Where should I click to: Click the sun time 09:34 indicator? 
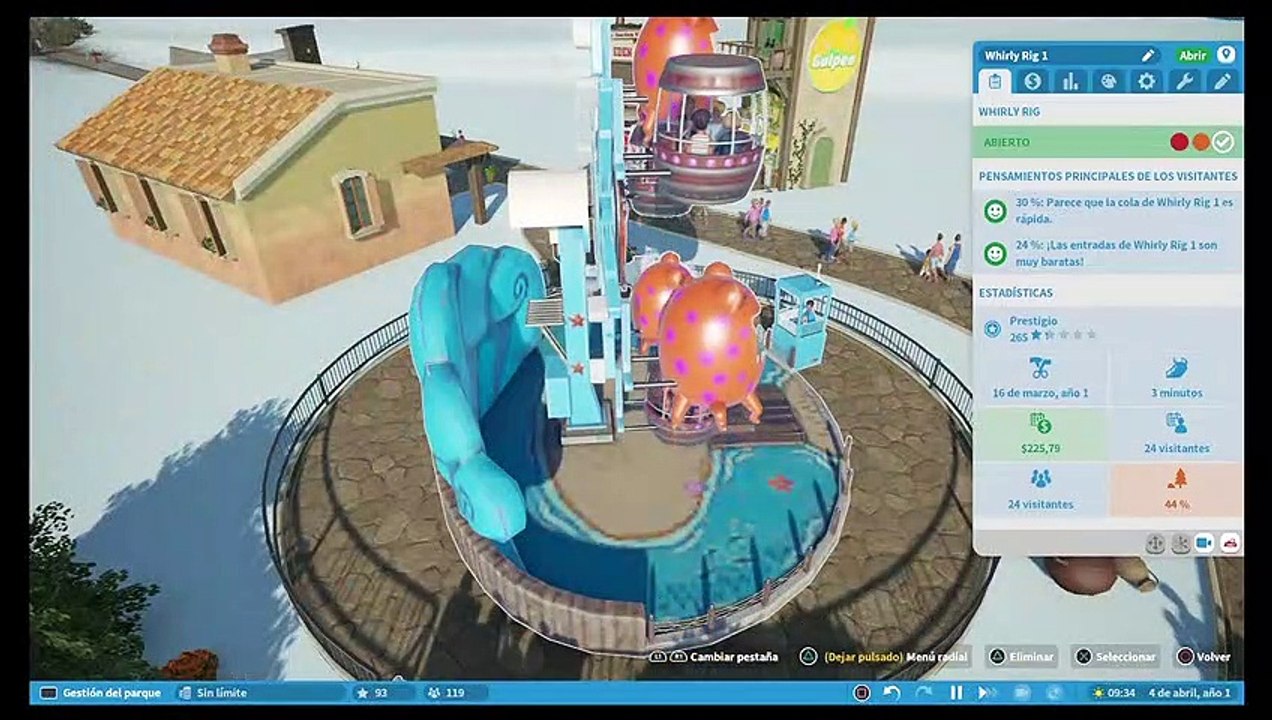[x=1114, y=692]
